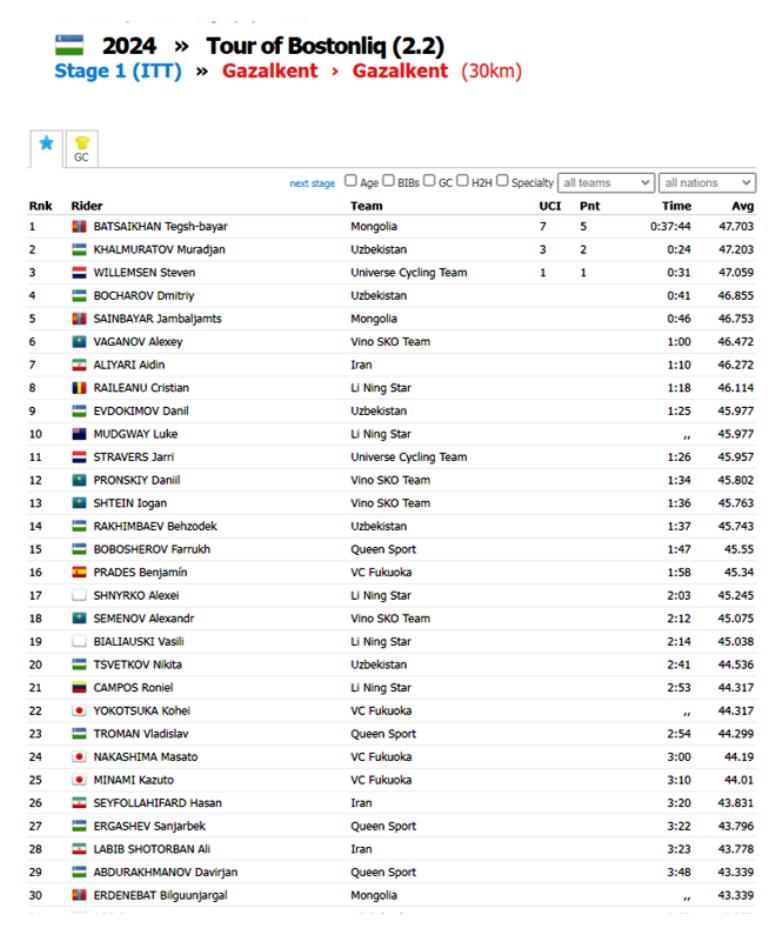Expand the all teams dropdown
Viewport: 768px width, 934px height.
point(606,183)
